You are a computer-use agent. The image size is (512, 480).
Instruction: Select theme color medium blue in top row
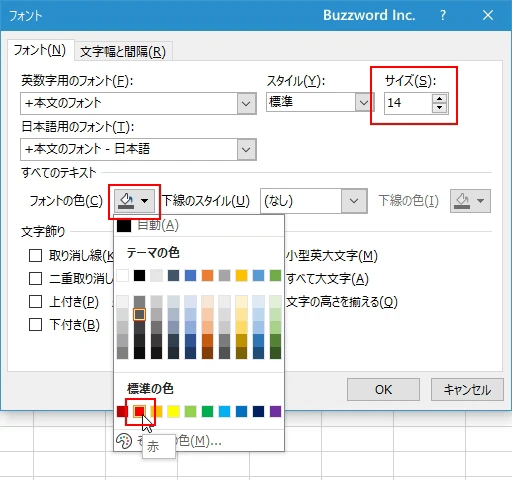[x=190, y=276]
